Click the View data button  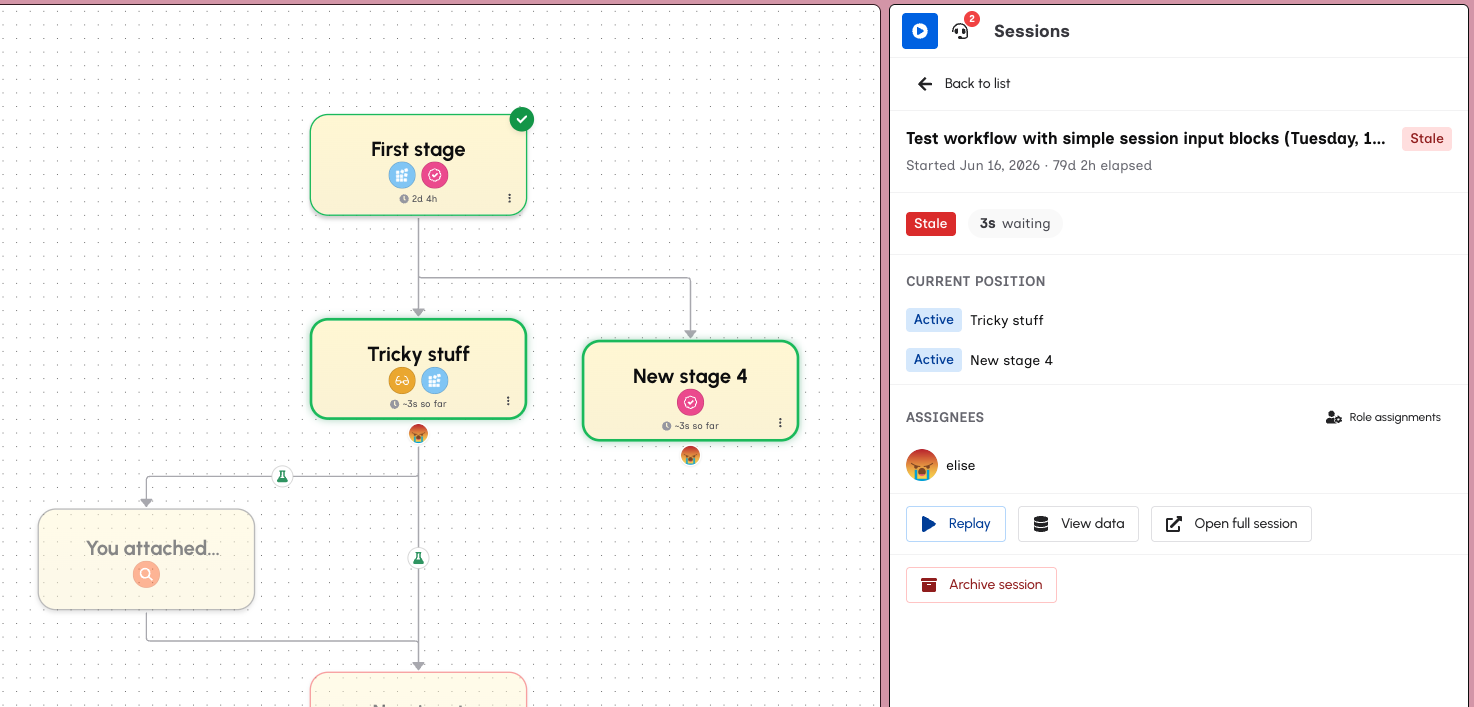coord(1078,524)
